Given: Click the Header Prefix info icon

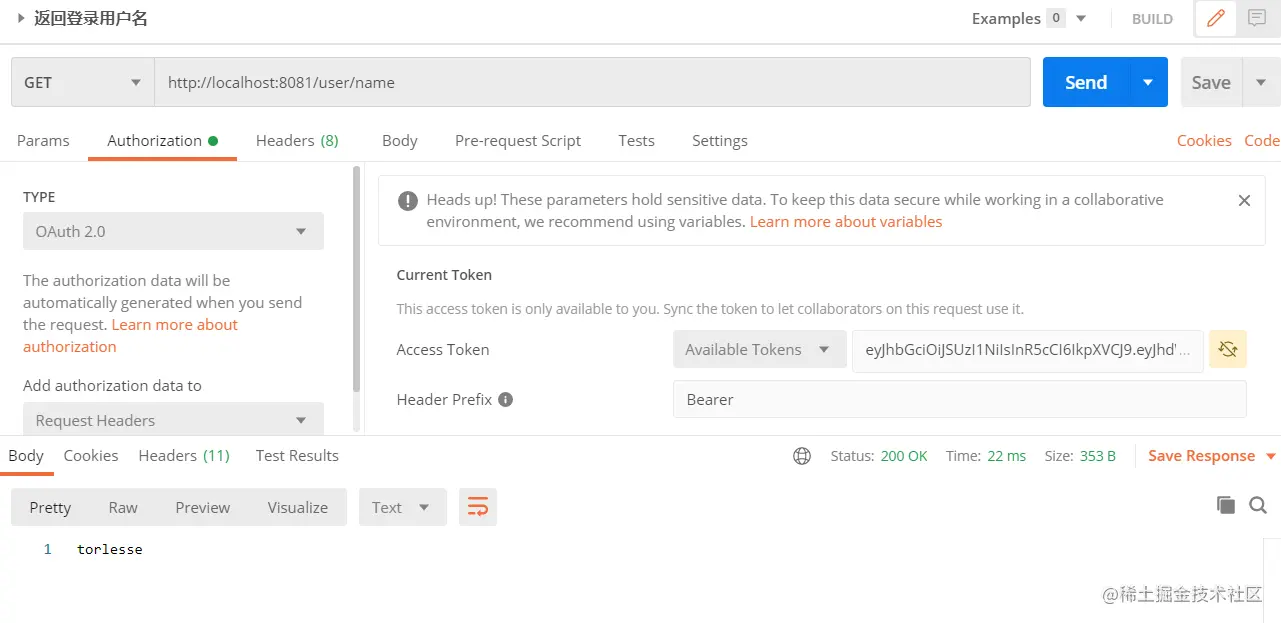Looking at the screenshot, I should (x=506, y=400).
